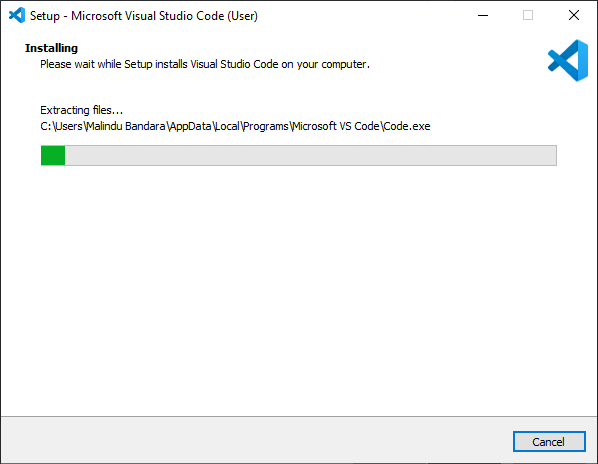Viewport: 598px width, 464px height.
Task: Click the window title 'Setup - Microsoft Visual Studio Code (User)'
Action: 144,16
